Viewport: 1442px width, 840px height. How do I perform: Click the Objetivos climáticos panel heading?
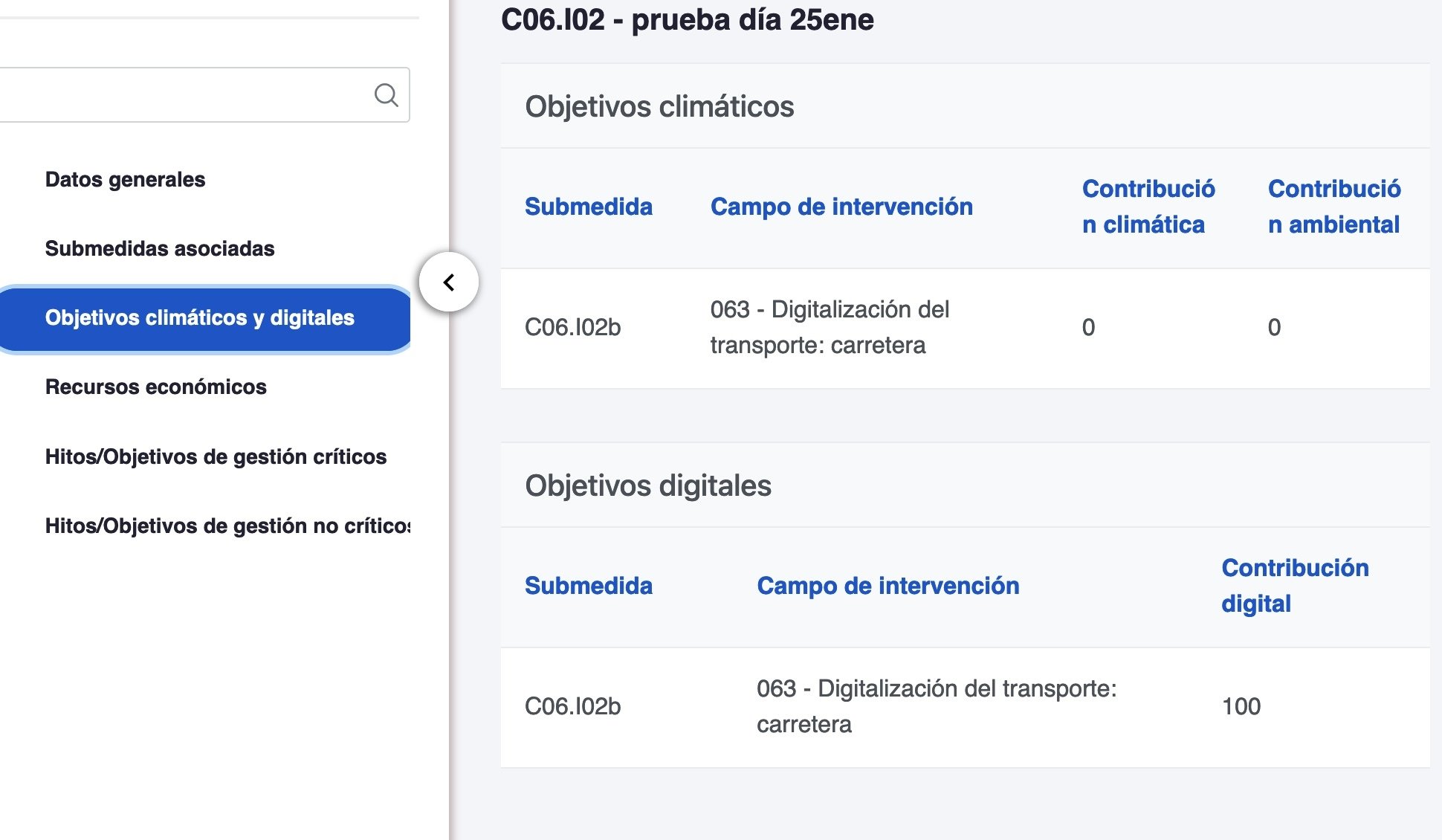[659, 106]
